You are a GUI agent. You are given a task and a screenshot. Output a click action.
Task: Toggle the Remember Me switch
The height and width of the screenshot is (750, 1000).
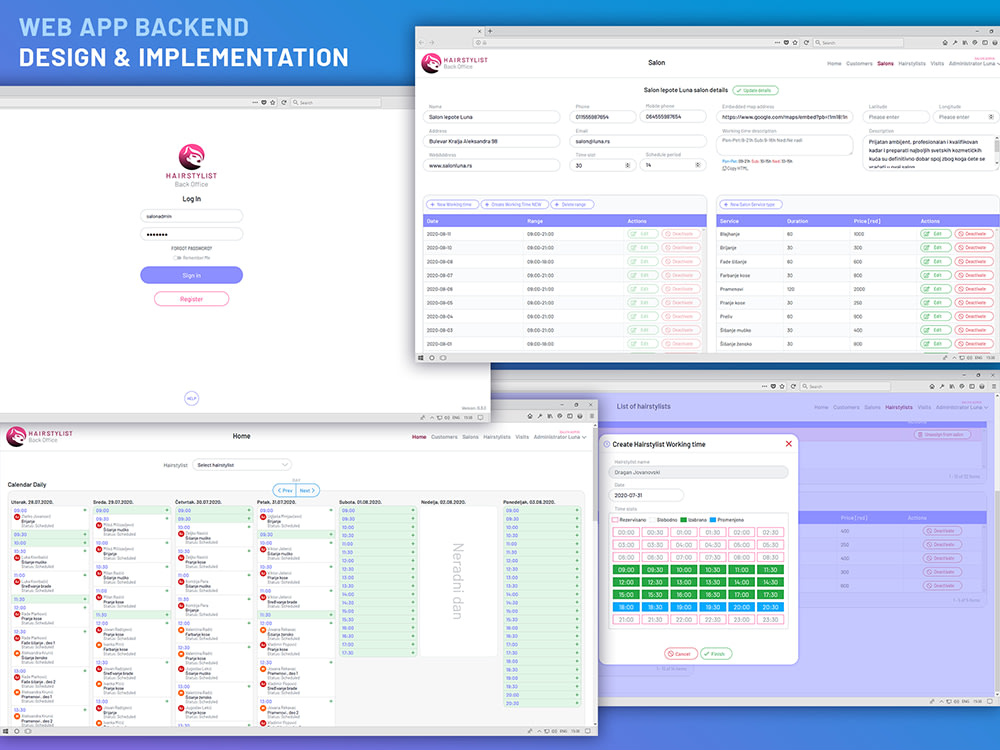point(177,258)
